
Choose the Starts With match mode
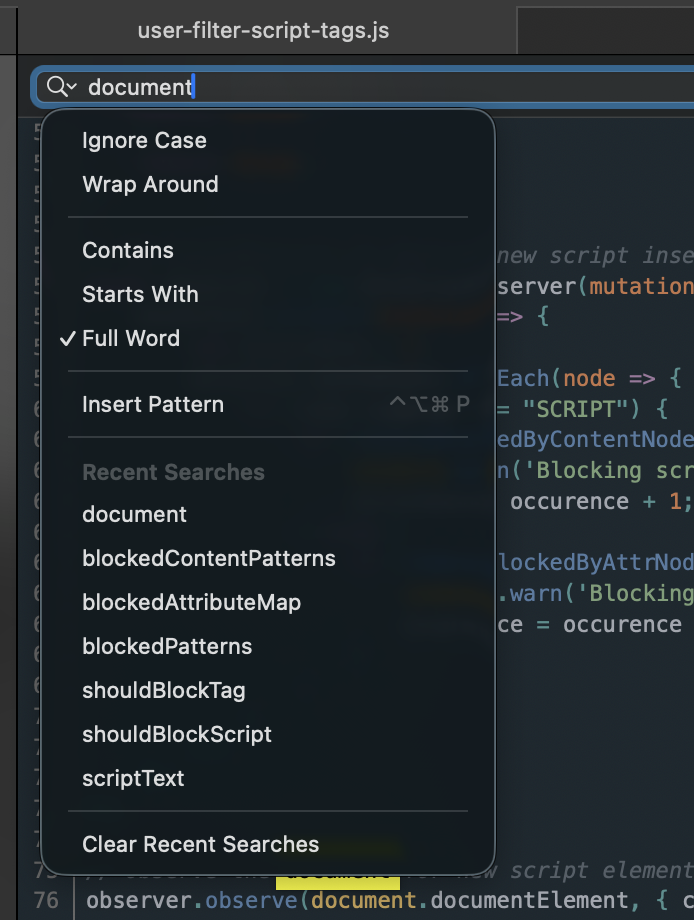click(x=140, y=294)
